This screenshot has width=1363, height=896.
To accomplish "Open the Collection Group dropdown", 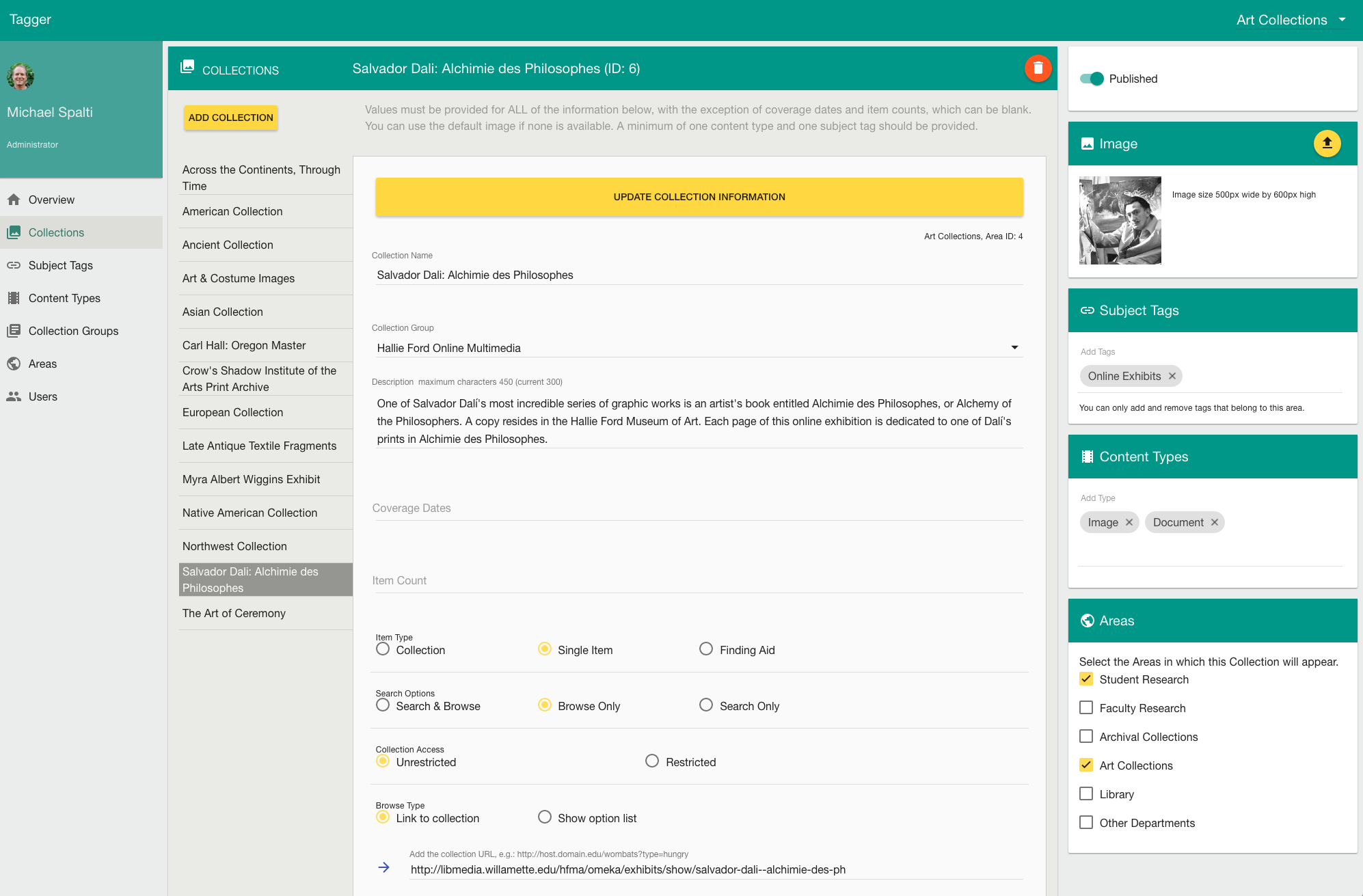I will [x=697, y=348].
